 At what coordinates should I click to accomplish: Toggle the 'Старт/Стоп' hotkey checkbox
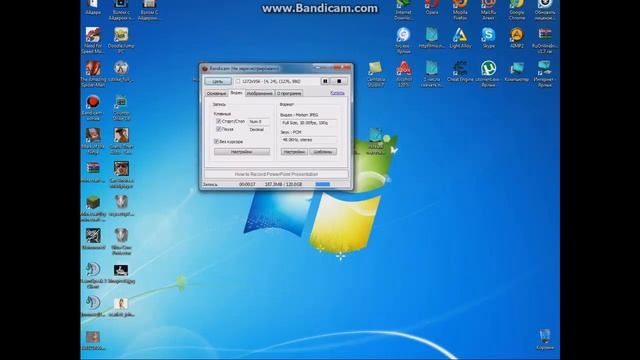tap(218, 121)
